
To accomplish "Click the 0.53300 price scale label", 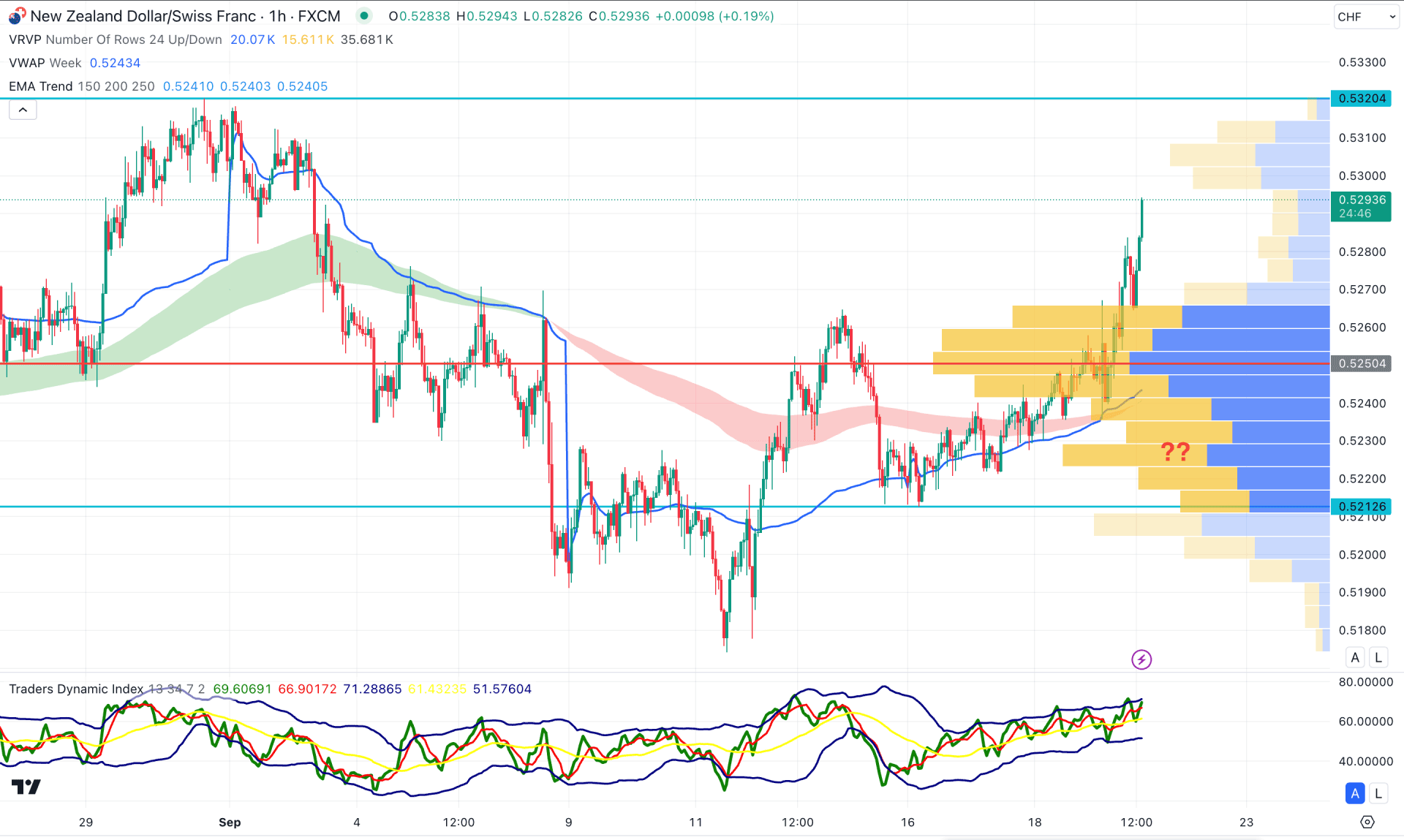I will [x=1362, y=62].
